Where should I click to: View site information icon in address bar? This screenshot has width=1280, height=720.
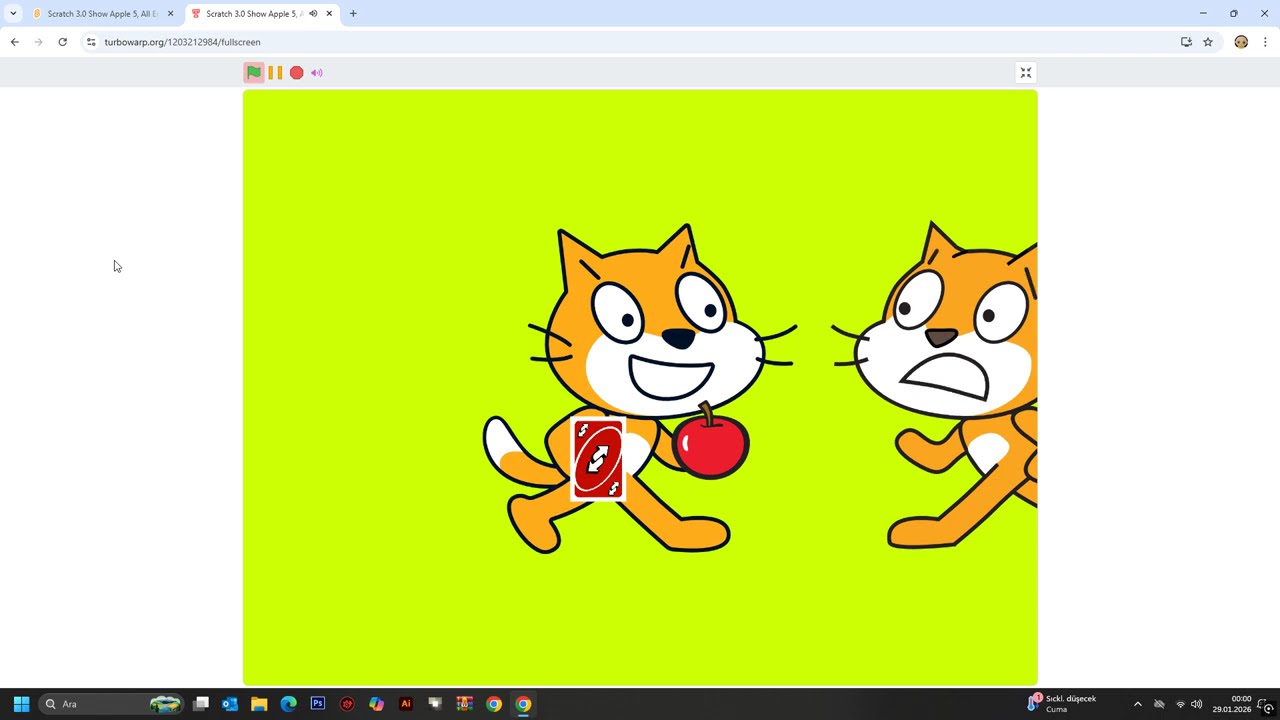[x=91, y=42]
